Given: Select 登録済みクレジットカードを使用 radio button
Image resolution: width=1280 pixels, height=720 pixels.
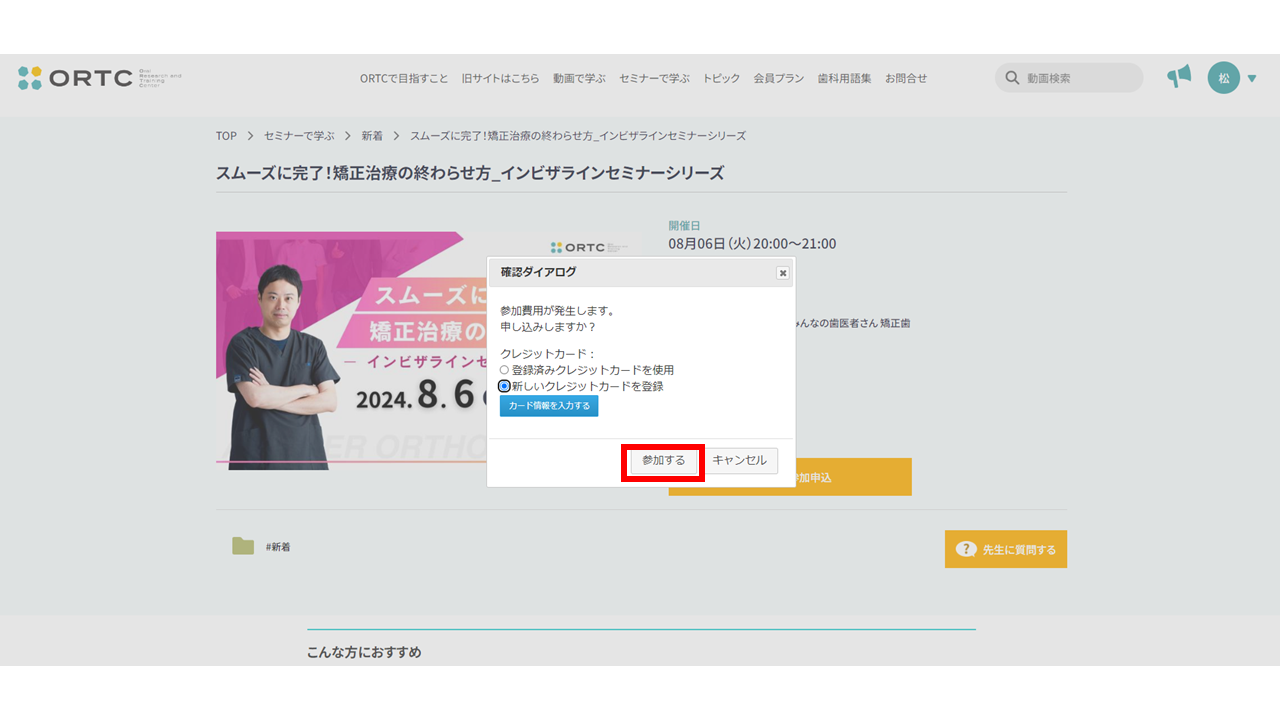Looking at the screenshot, I should tap(505, 370).
